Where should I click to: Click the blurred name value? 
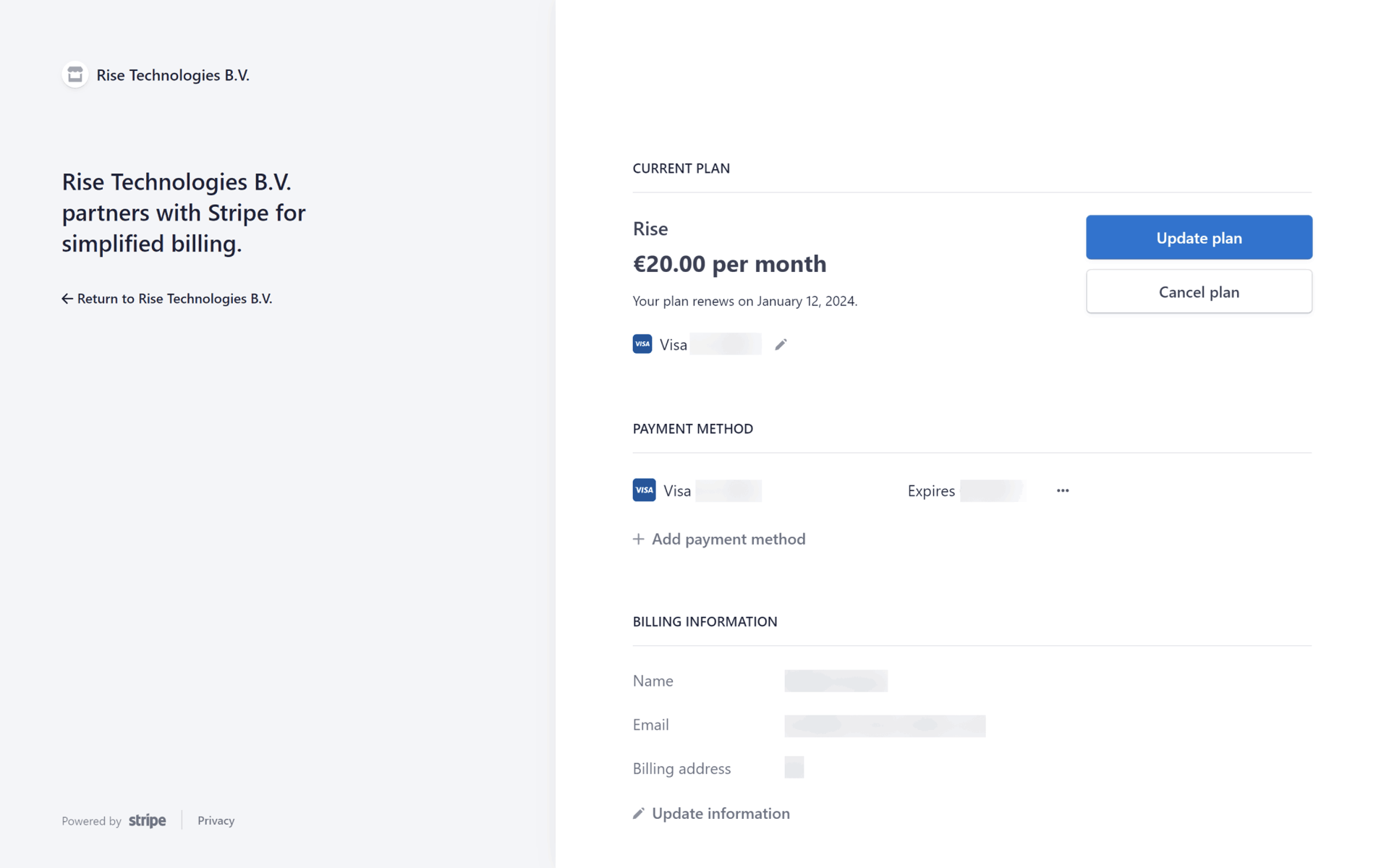(x=836, y=681)
